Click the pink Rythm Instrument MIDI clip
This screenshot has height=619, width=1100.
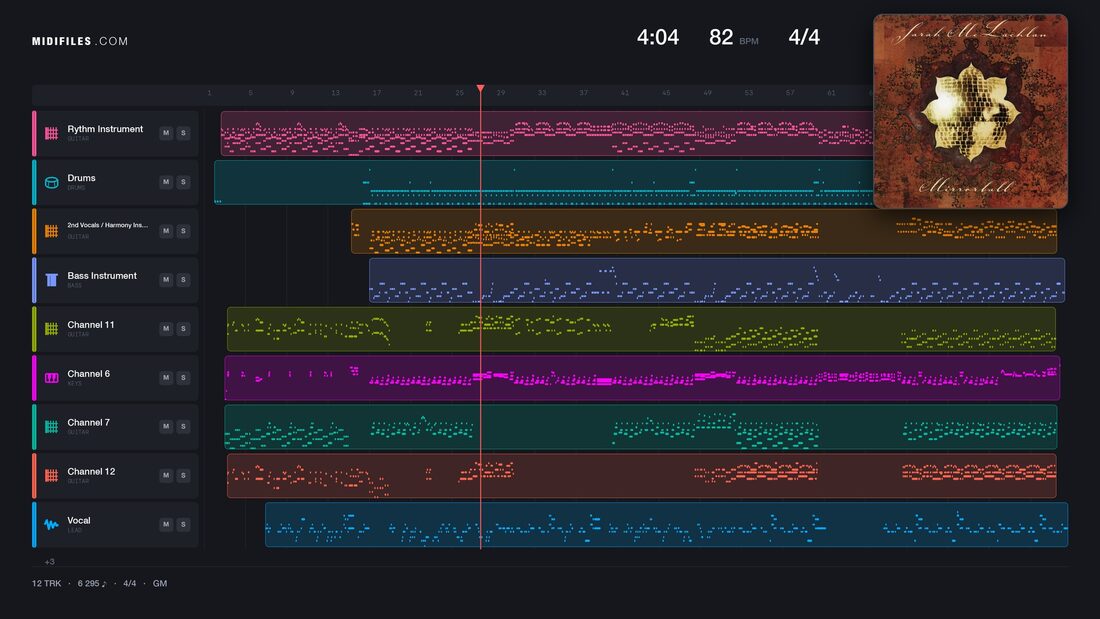pyautogui.click(x=546, y=133)
